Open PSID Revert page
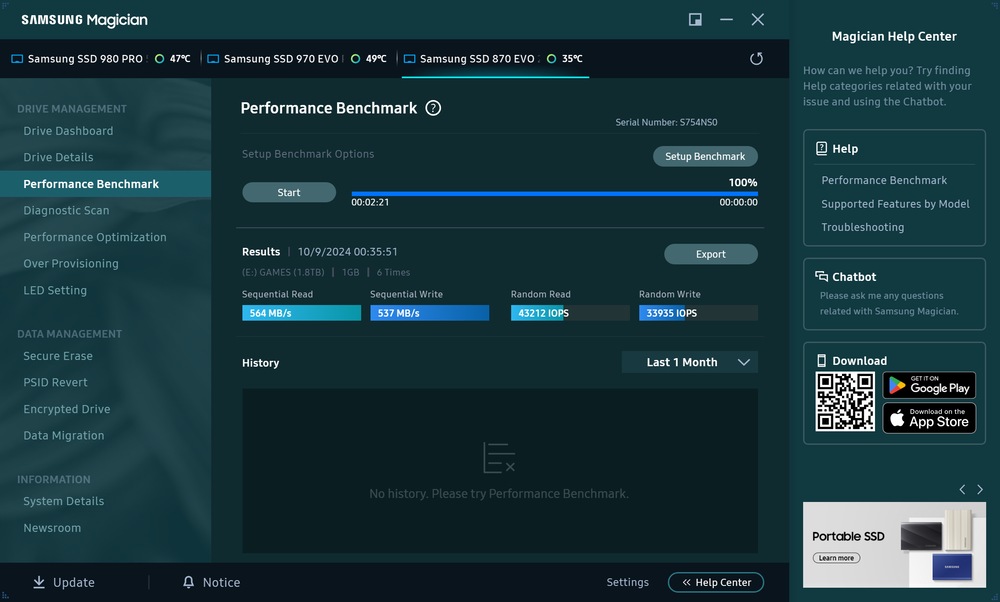The width and height of the screenshot is (1000, 602). (55, 383)
